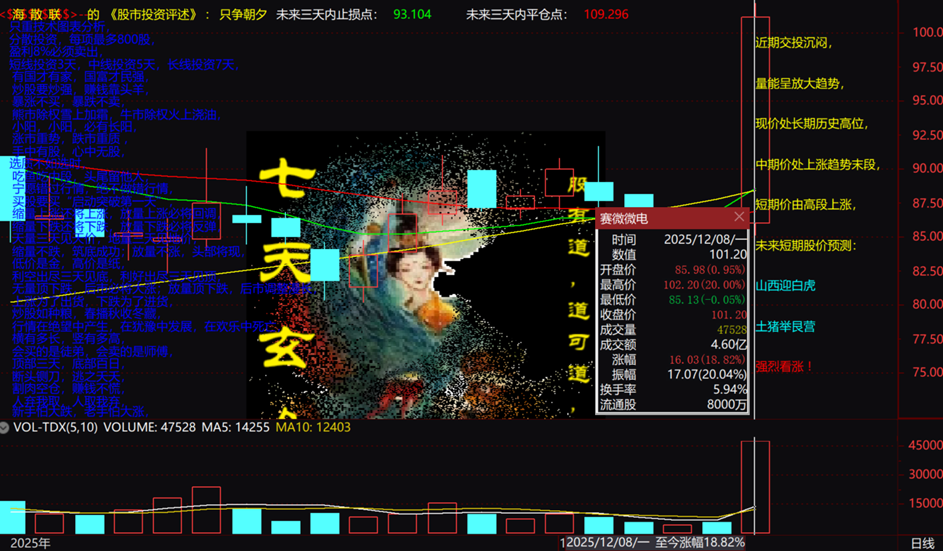The image size is (949, 551).
Task: Click the 92.50 price axis label
Action: pyautogui.click(x=927, y=134)
